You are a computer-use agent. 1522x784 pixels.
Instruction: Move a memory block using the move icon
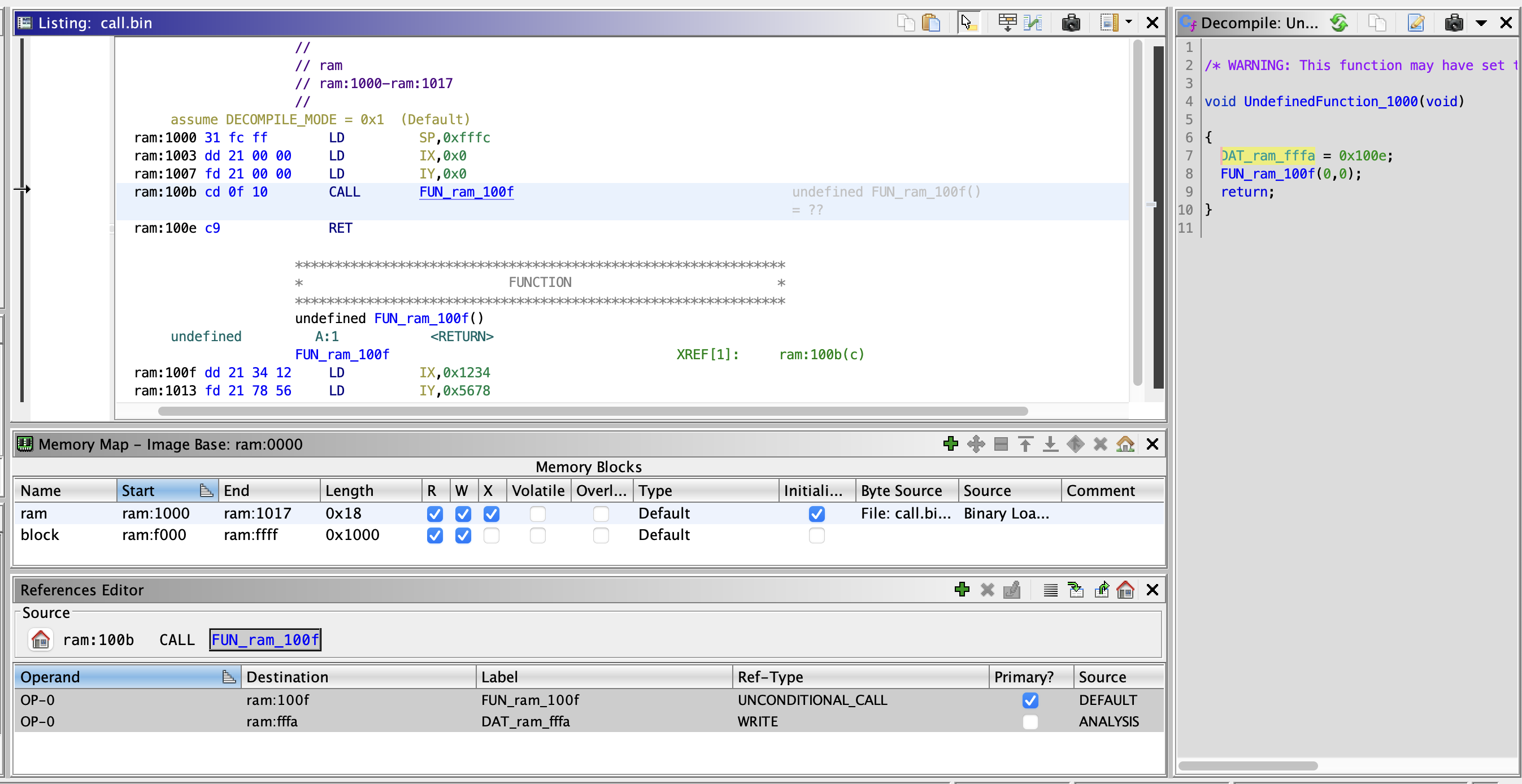(x=976, y=445)
